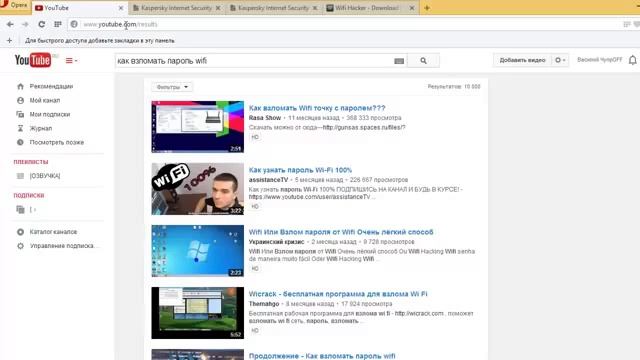Go back with browser back arrow

pos(10,24)
